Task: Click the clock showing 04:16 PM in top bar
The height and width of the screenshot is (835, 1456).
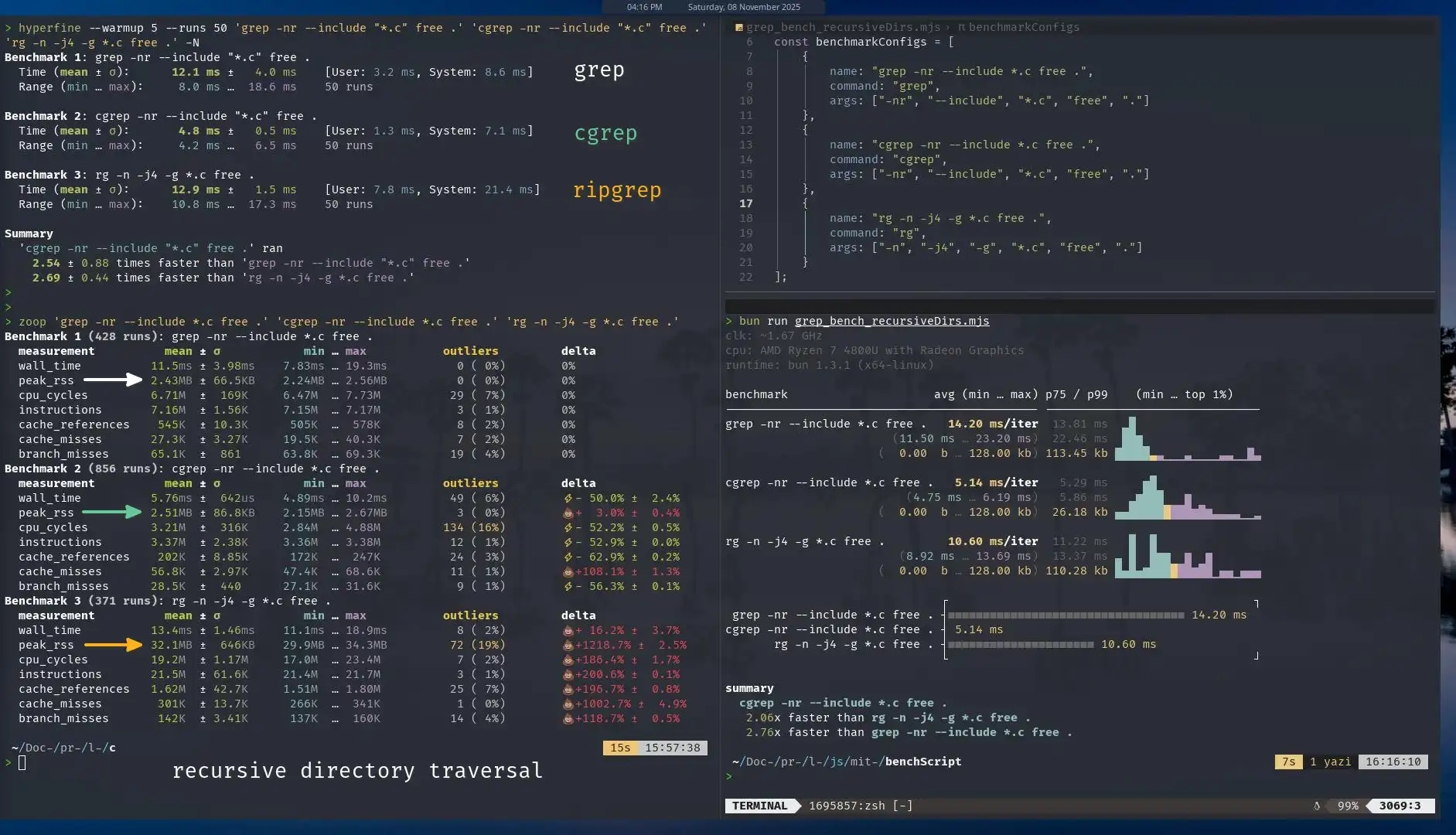Action: pos(644,7)
